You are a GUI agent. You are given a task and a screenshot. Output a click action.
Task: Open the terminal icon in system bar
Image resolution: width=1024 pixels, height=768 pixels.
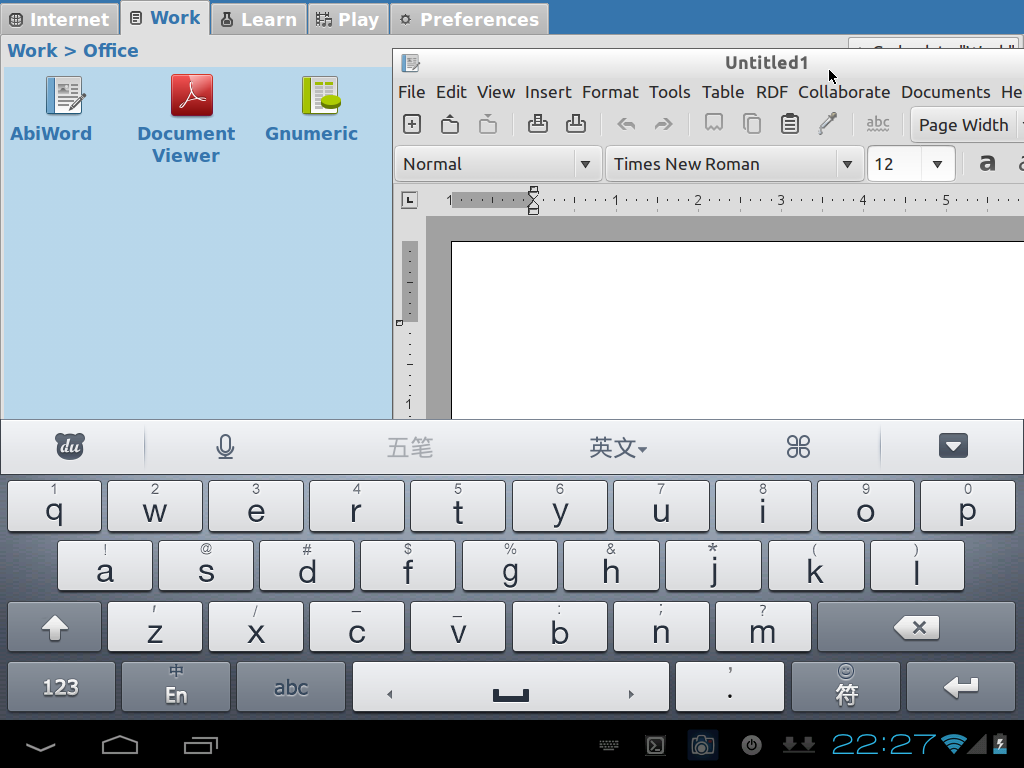655,745
